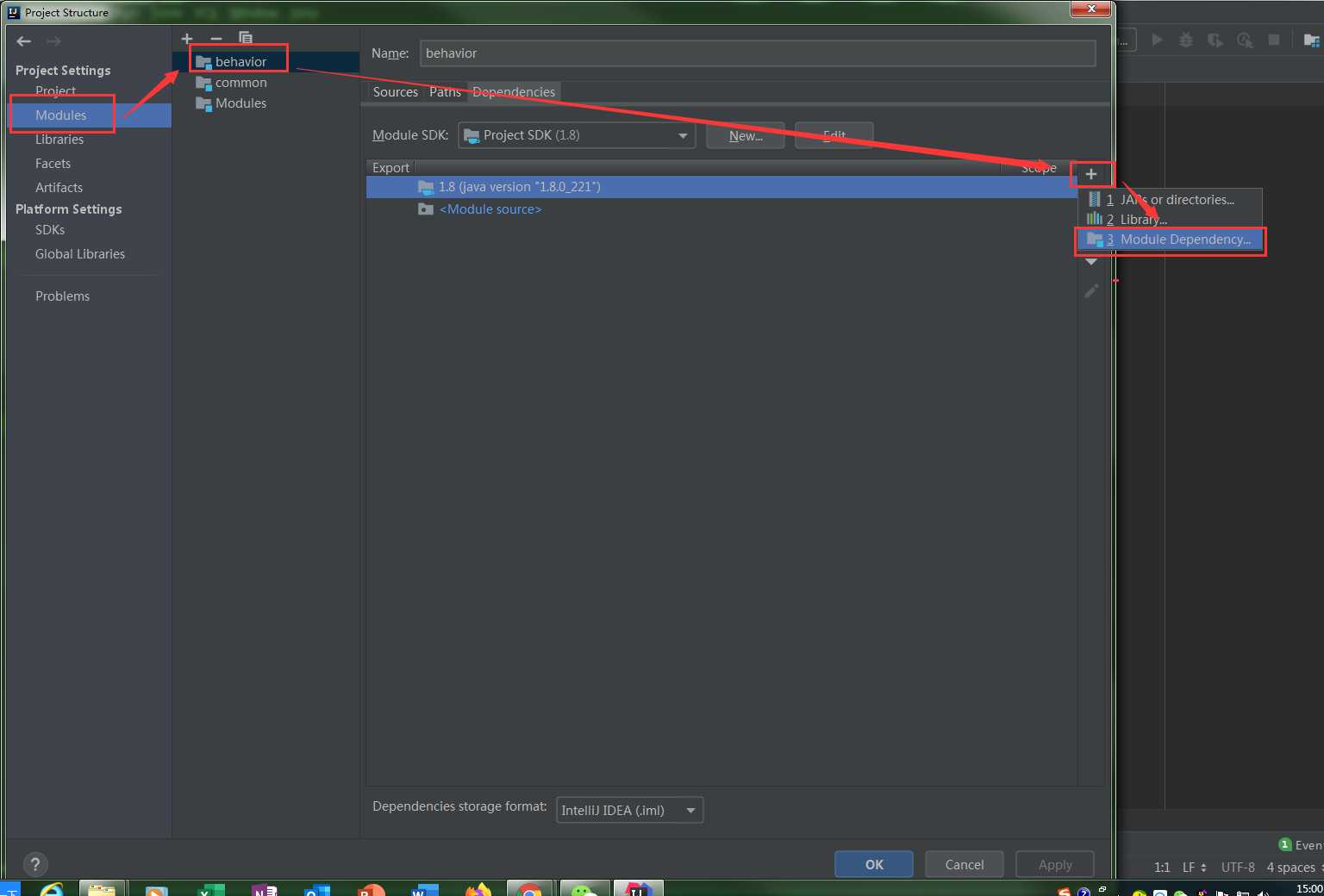Image resolution: width=1324 pixels, height=896 pixels.
Task: Open Word from the taskbar
Action: (423, 888)
